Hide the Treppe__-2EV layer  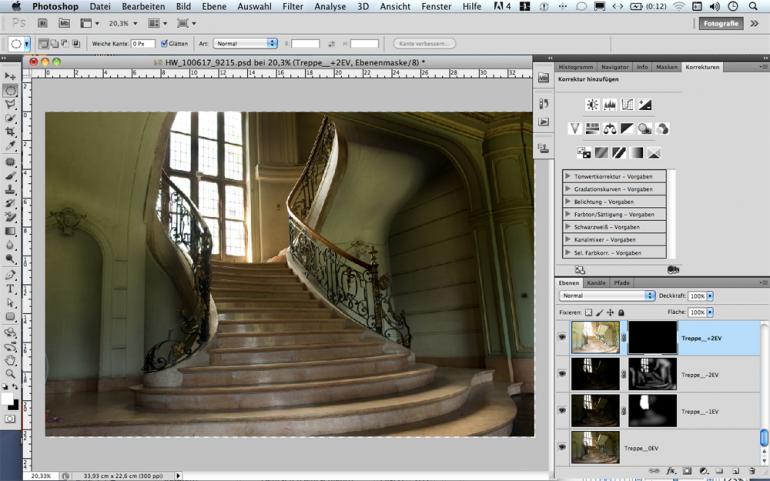(x=562, y=374)
